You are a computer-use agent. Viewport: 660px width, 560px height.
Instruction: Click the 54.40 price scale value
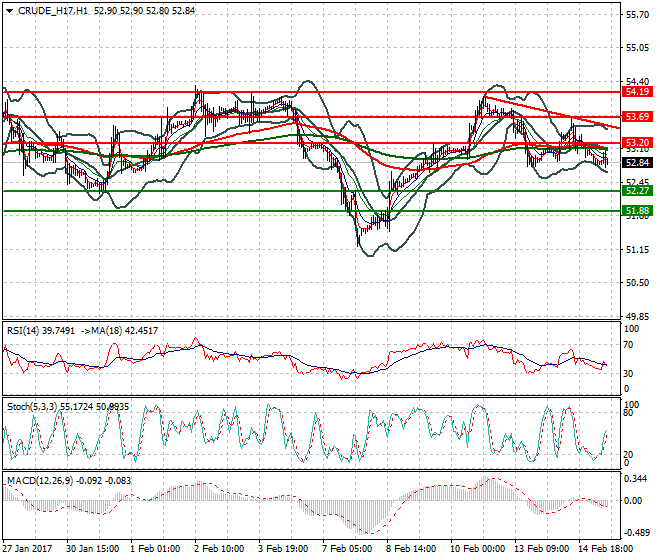[637, 81]
